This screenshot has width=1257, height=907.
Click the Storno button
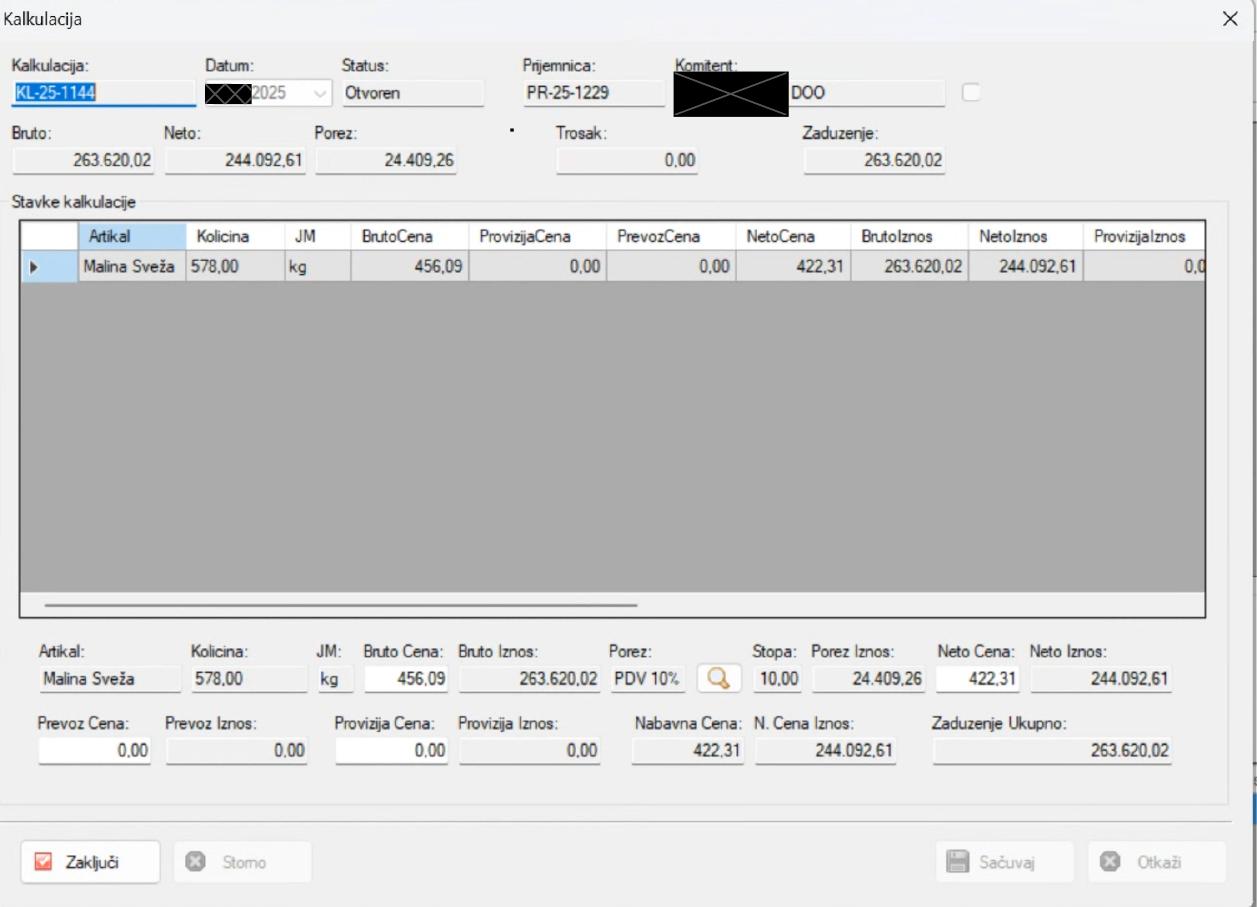click(242, 862)
